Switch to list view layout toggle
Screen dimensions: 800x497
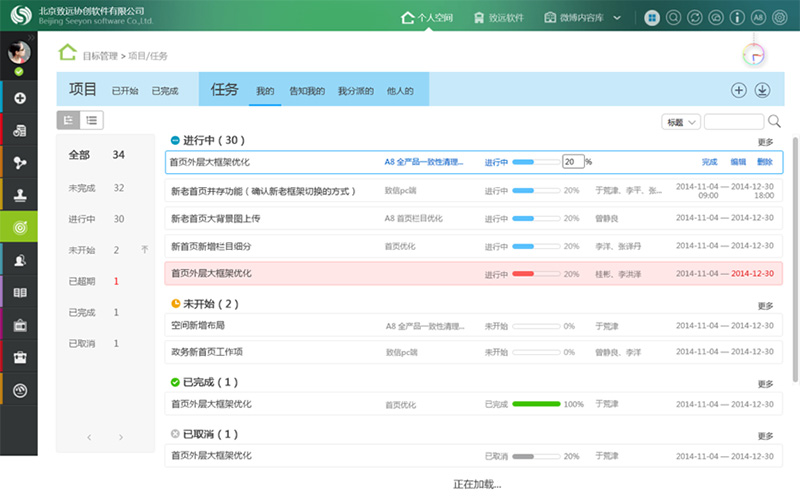point(92,120)
